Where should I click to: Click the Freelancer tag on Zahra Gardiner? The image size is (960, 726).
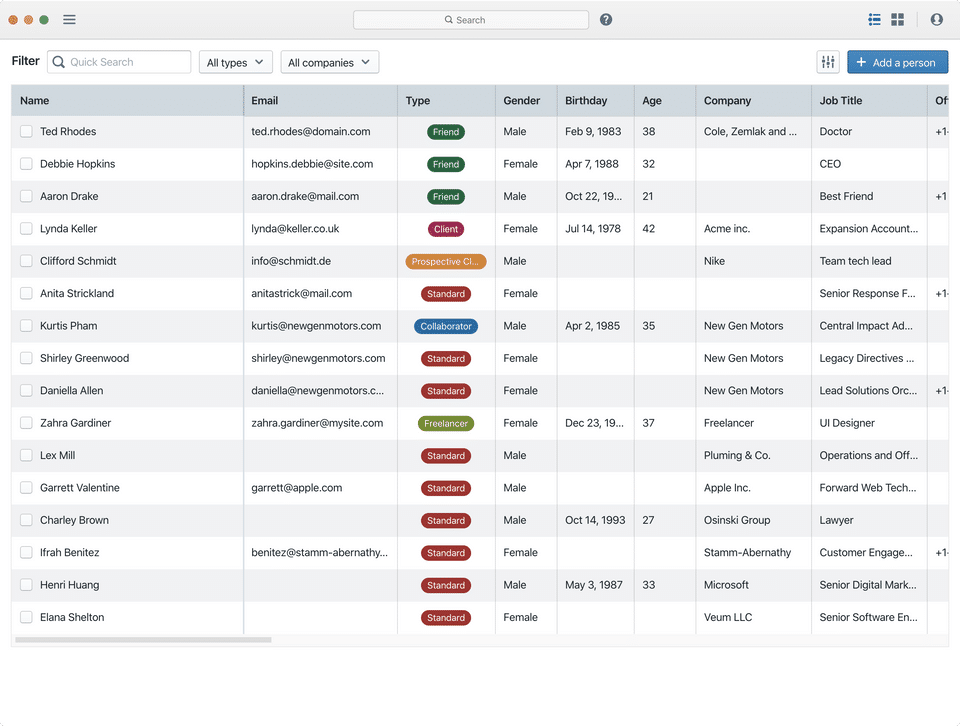[446, 423]
